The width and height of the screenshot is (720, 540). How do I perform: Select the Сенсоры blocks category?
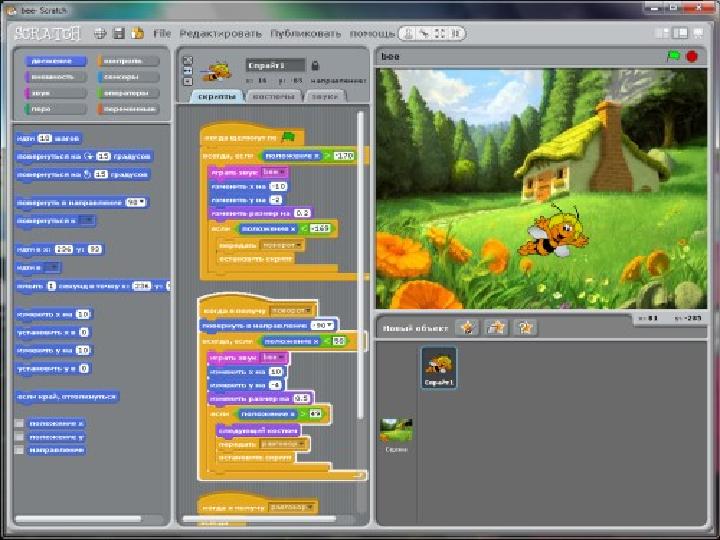click(x=128, y=77)
